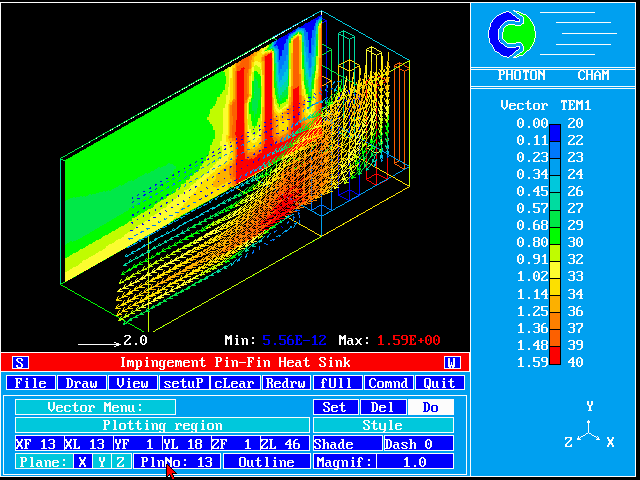The width and height of the screenshot is (640, 480).
Task: Open the View menu
Action: point(132,383)
